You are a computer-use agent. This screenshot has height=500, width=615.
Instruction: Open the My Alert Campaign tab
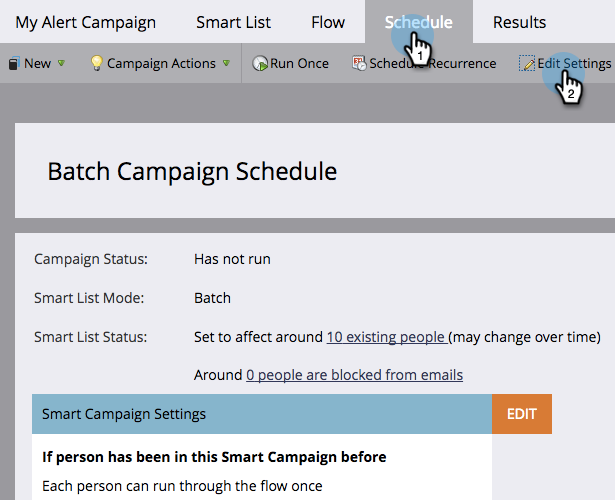pyautogui.click(x=85, y=22)
